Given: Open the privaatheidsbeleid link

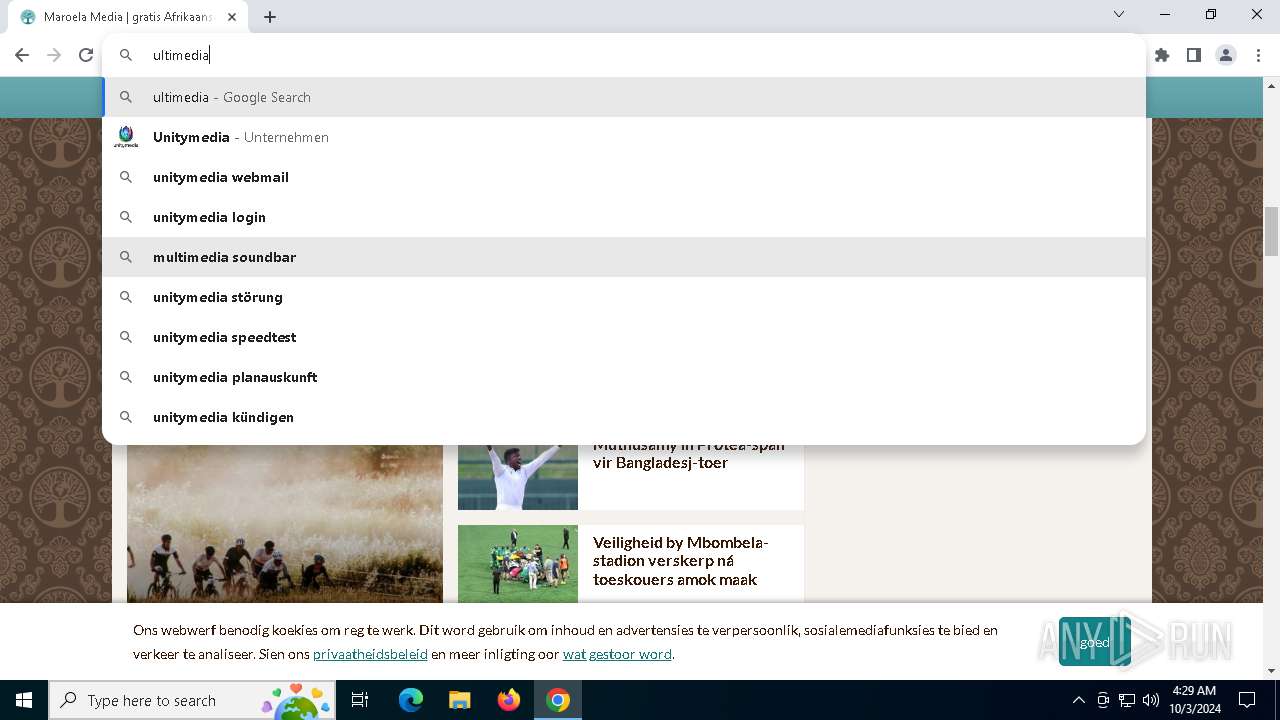Looking at the screenshot, I should (x=370, y=654).
